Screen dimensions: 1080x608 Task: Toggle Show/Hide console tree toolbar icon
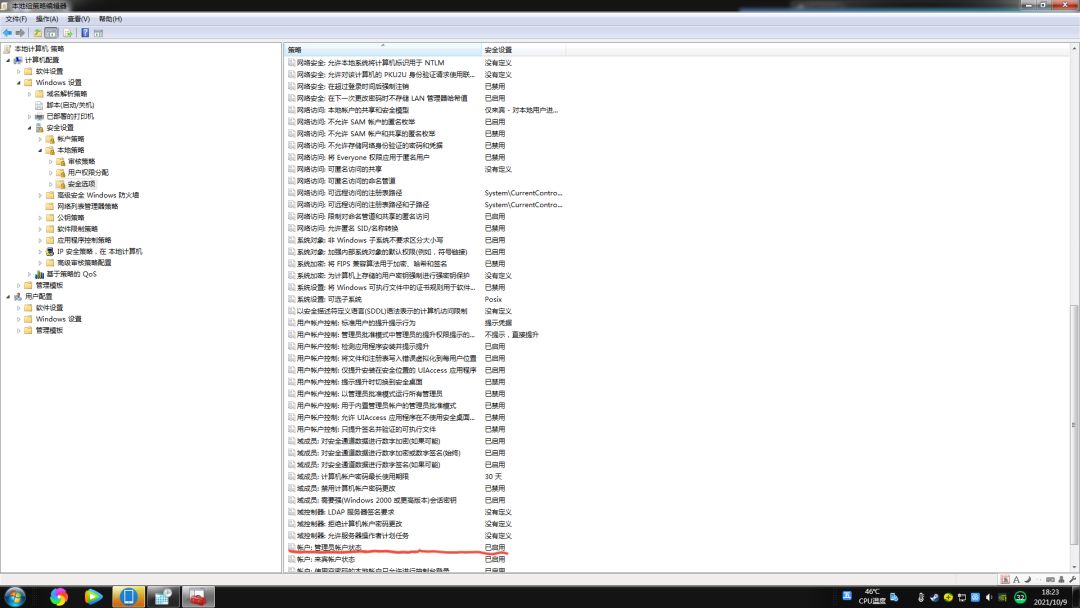51,32
